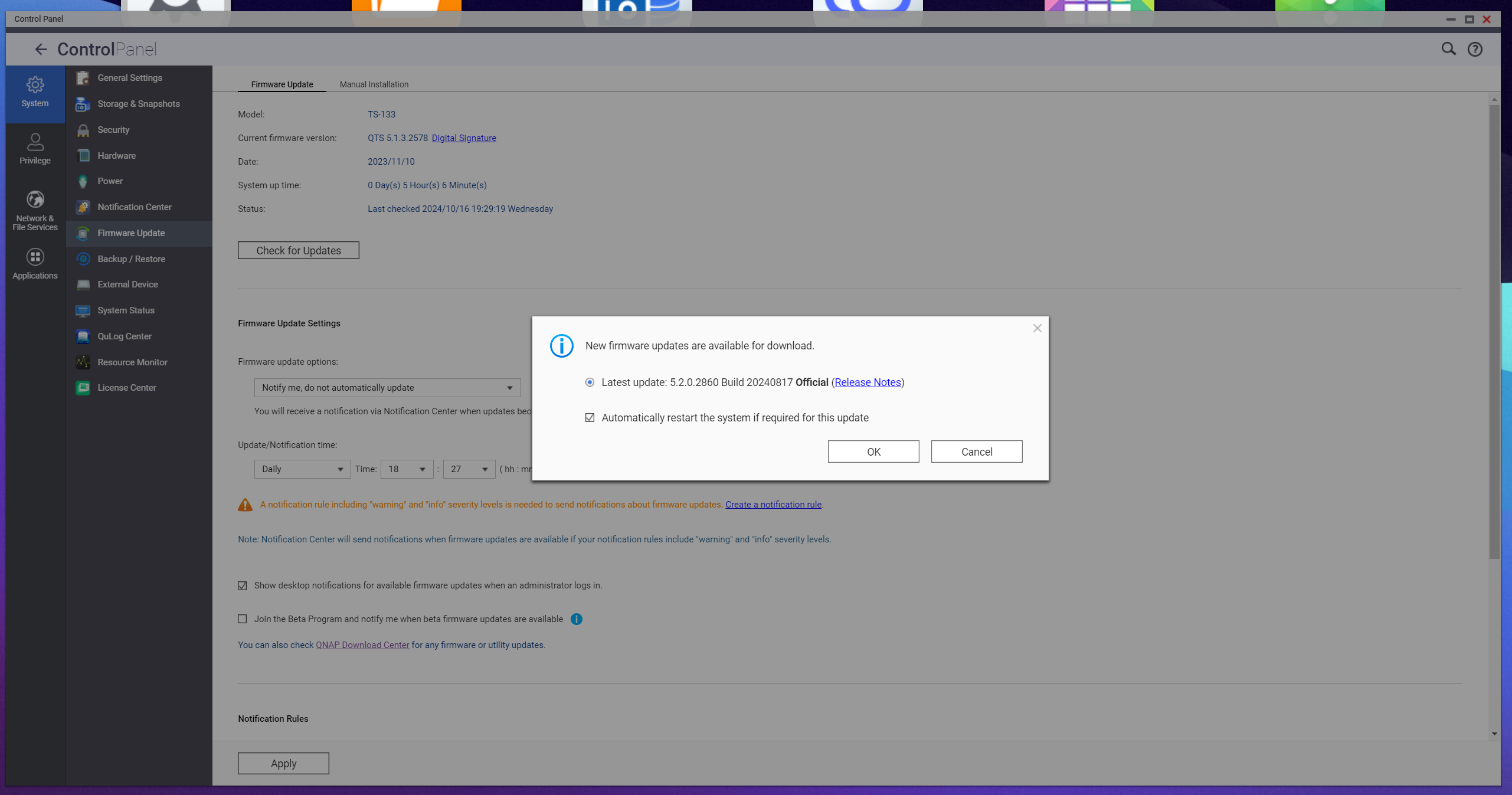This screenshot has width=1512, height=795.
Task: Select the Firmware Update tab
Action: coord(282,84)
